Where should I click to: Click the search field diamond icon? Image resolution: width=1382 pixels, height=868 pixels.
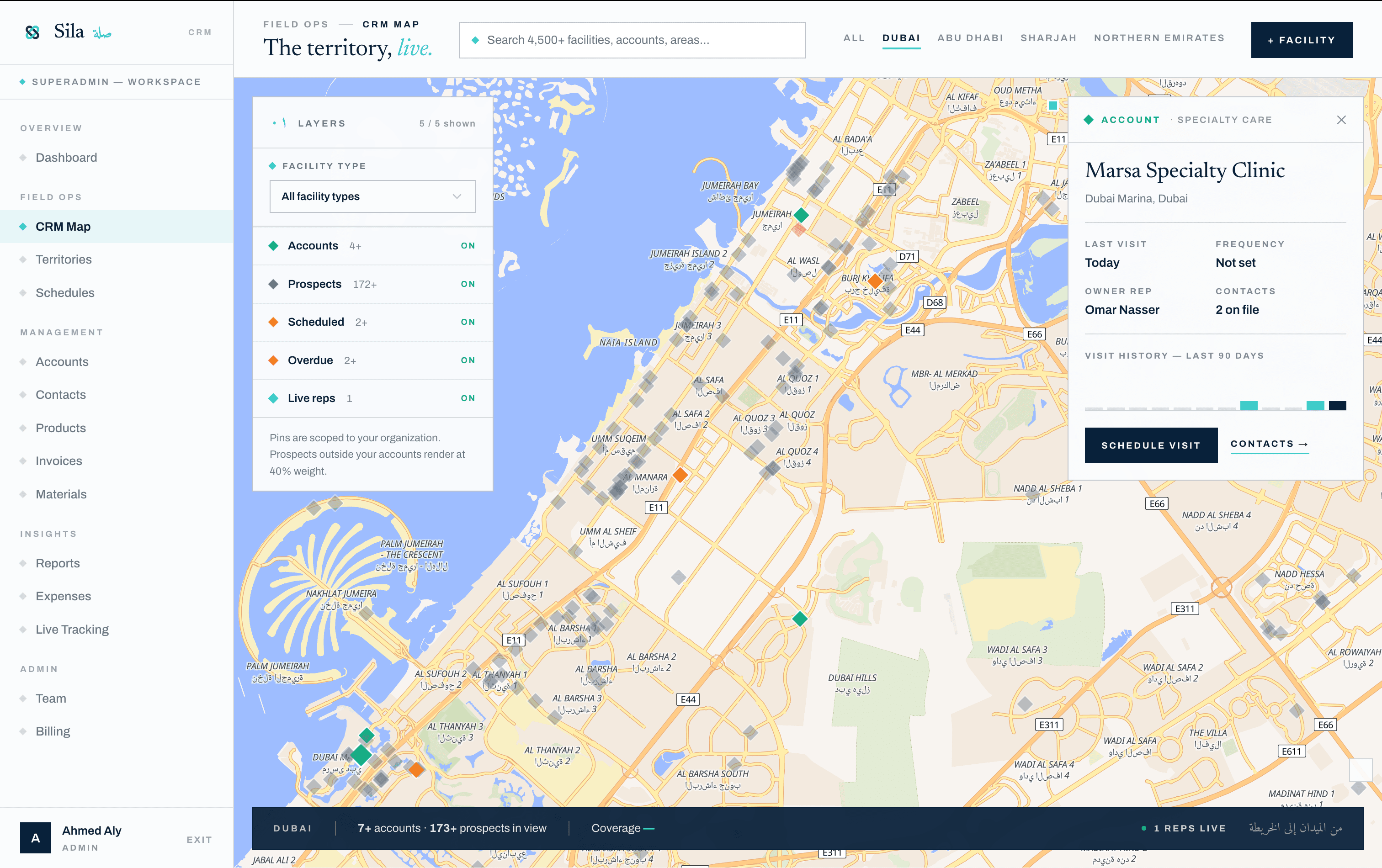tap(475, 40)
